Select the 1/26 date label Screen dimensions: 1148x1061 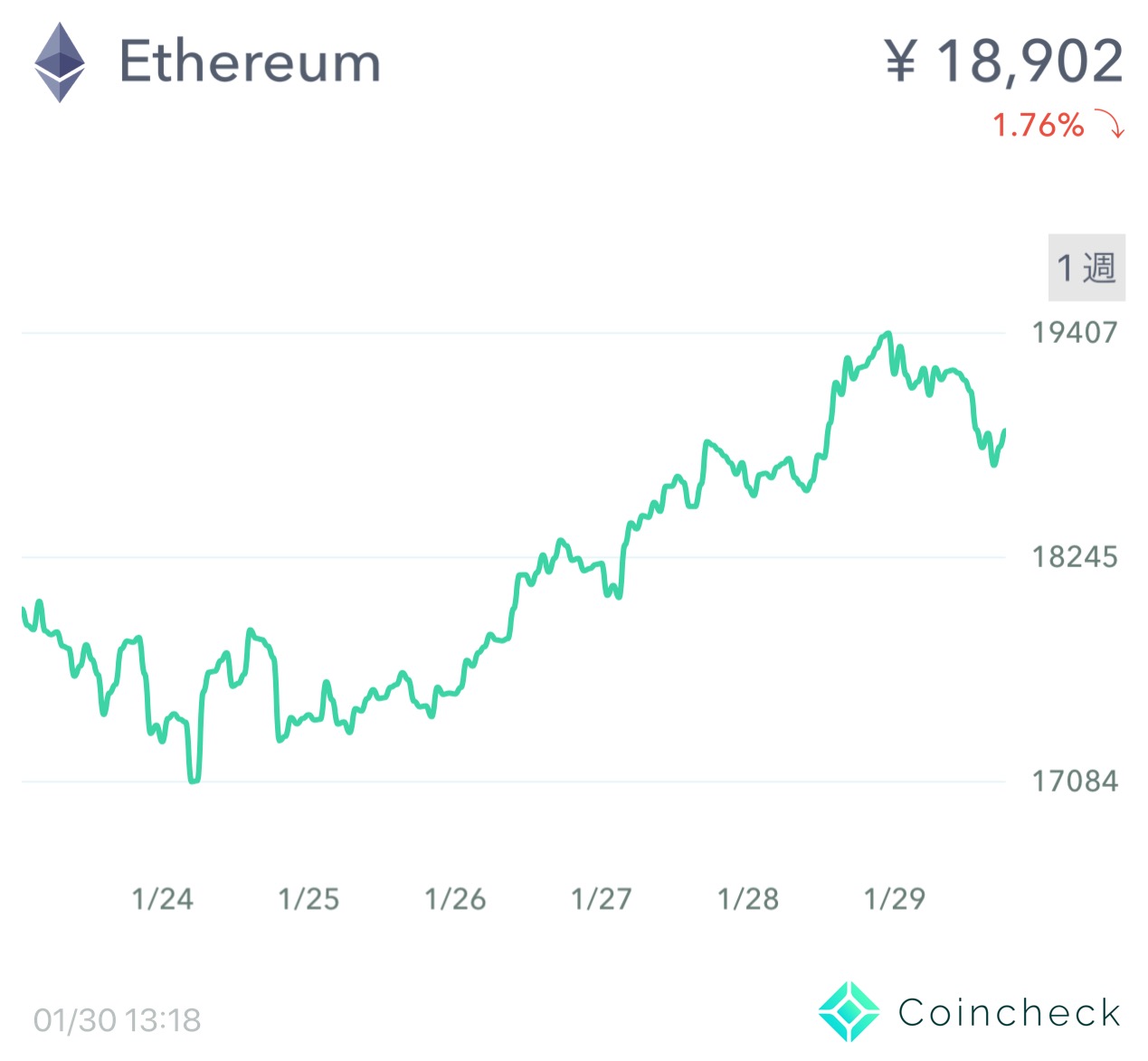455,899
